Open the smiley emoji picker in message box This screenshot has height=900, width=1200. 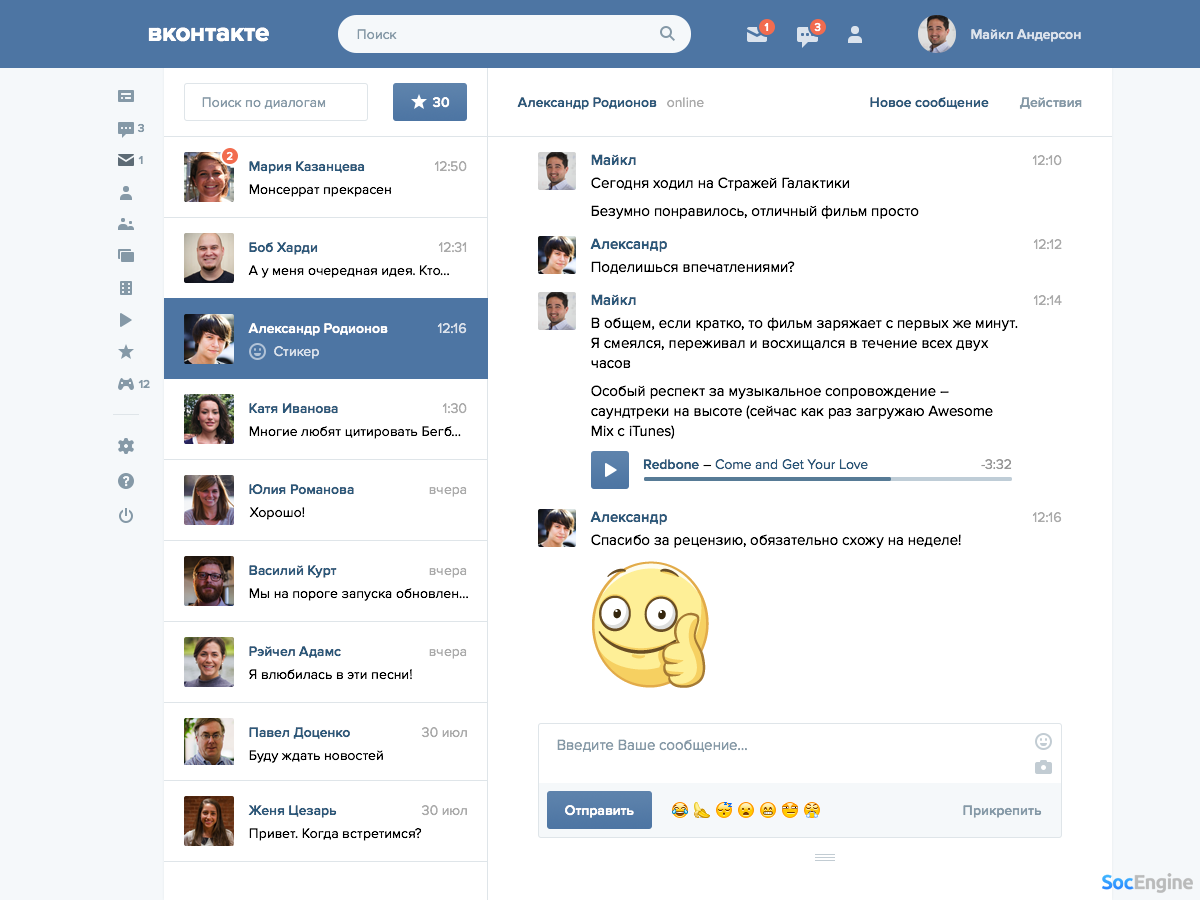click(x=1043, y=741)
